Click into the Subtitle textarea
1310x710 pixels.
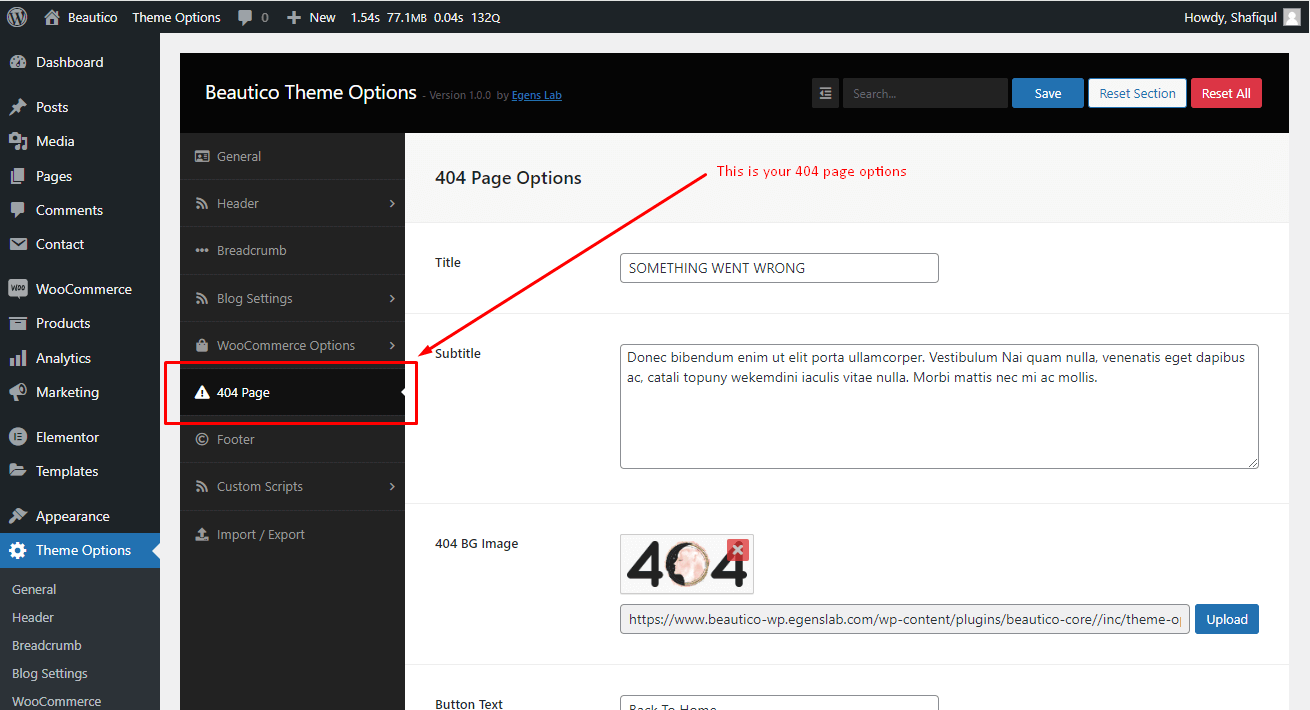tap(939, 406)
